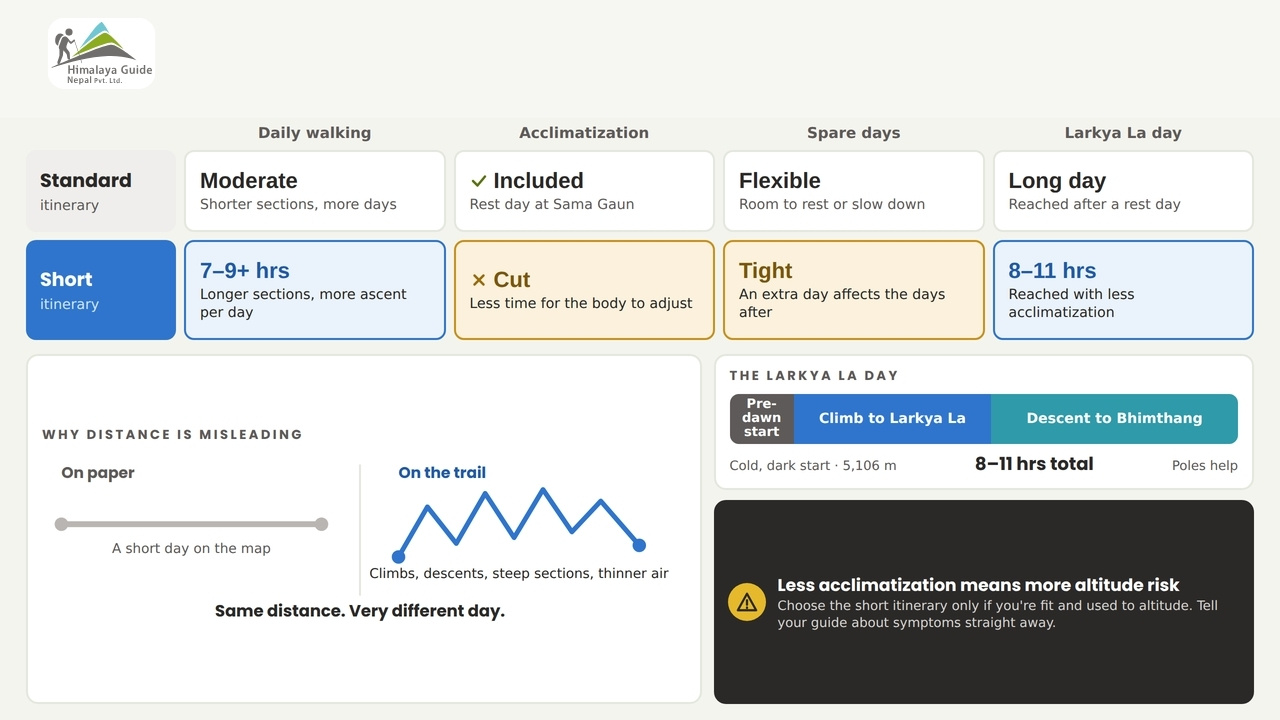The height and width of the screenshot is (720, 1280).
Task: Click the 'Climbs, descents, steep sections, thinner air' caption
Action: click(x=519, y=573)
